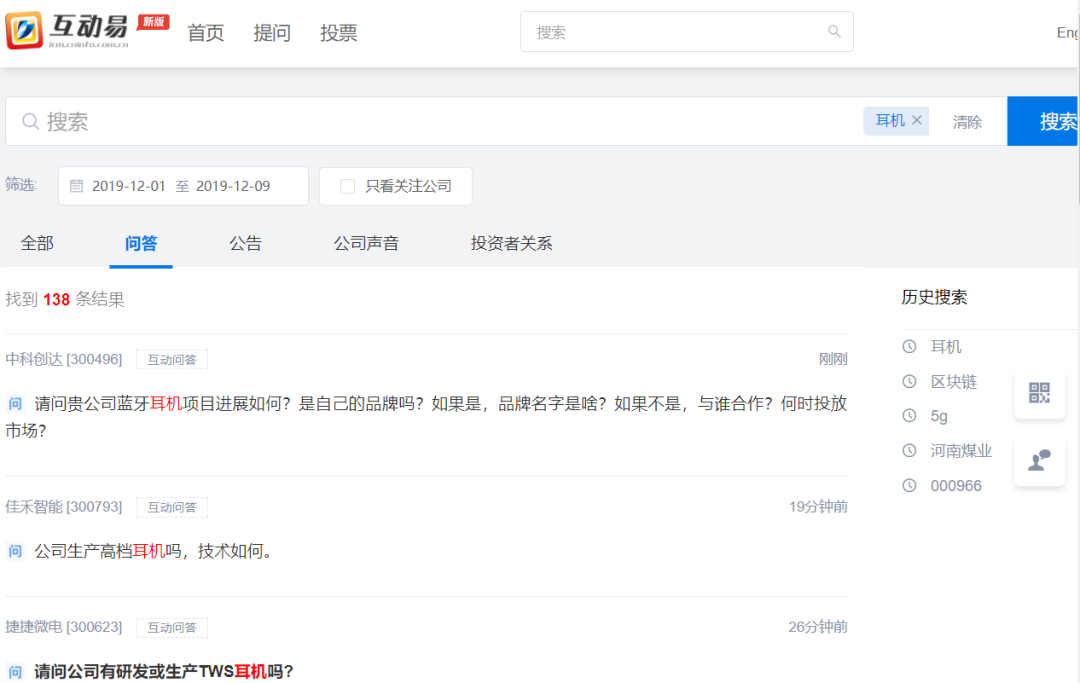The width and height of the screenshot is (1080, 683).
Task: Click the clock icon beside 区块链
Action: pos(909,381)
